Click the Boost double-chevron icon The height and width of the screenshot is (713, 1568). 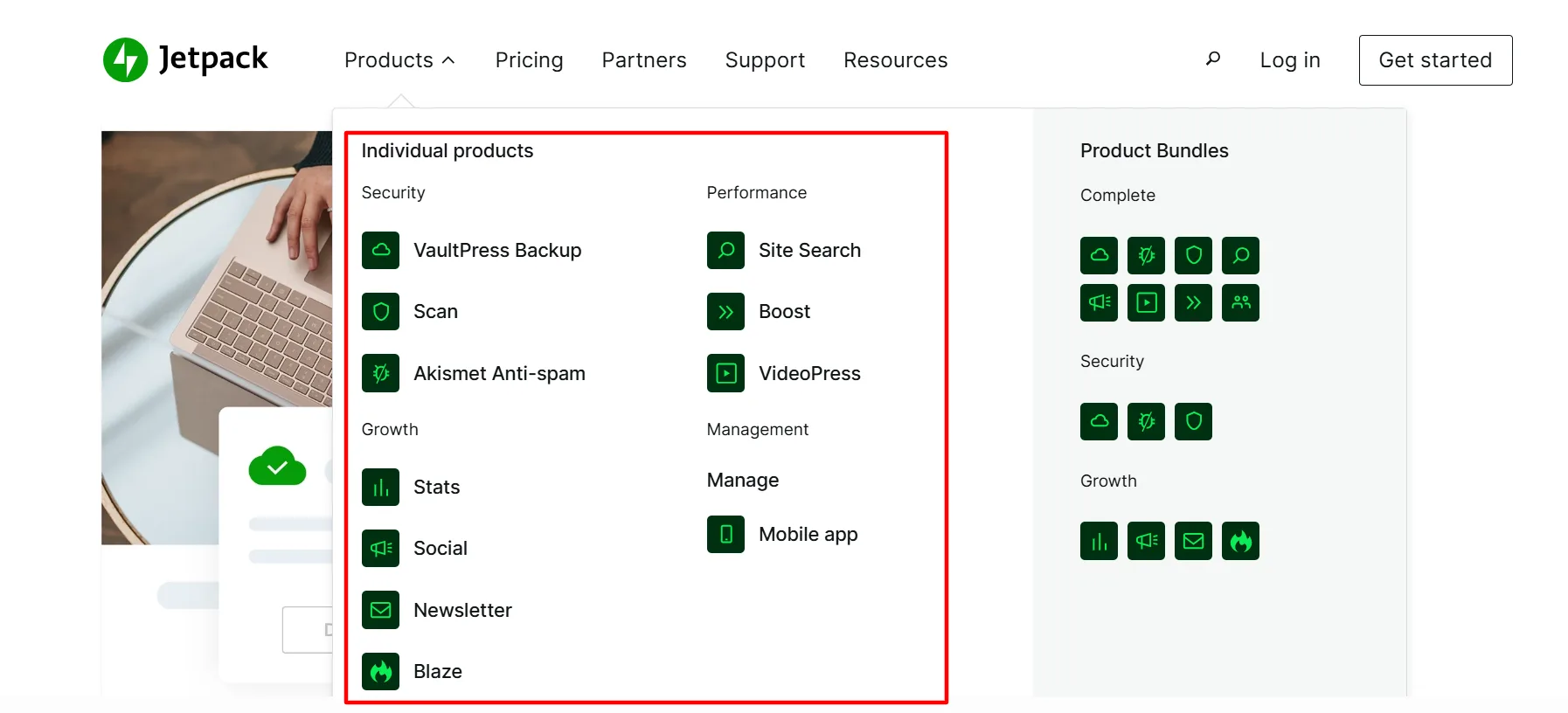[x=726, y=312]
